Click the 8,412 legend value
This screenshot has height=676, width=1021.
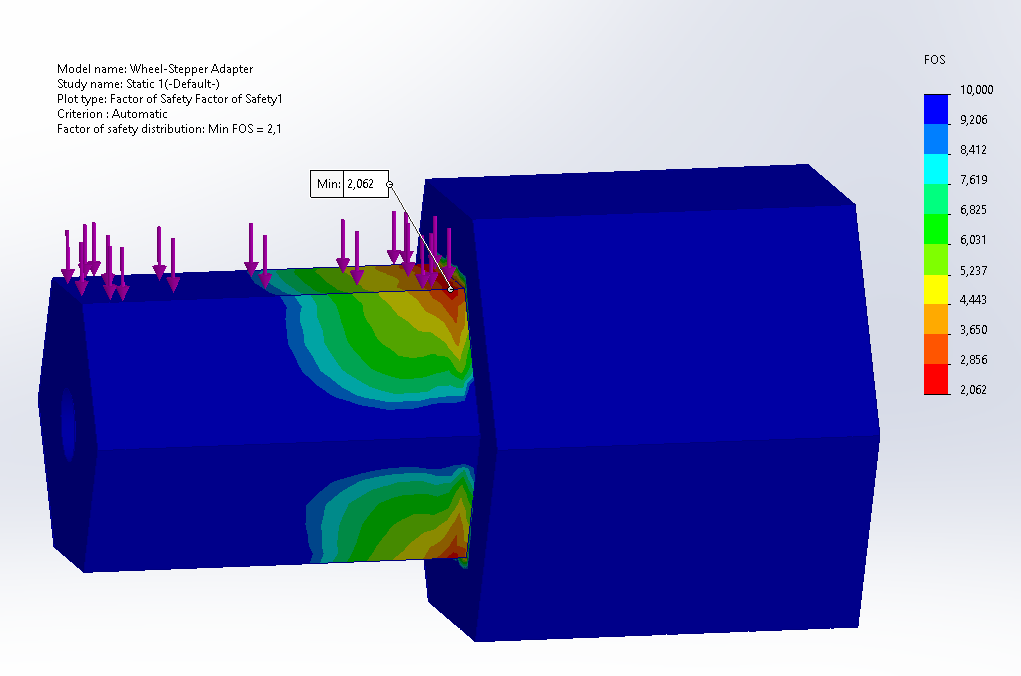pos(973,150)
